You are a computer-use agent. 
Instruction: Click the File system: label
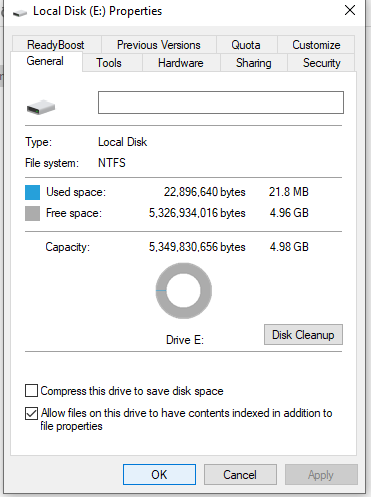pyautogui.click(x=52, y=163)
